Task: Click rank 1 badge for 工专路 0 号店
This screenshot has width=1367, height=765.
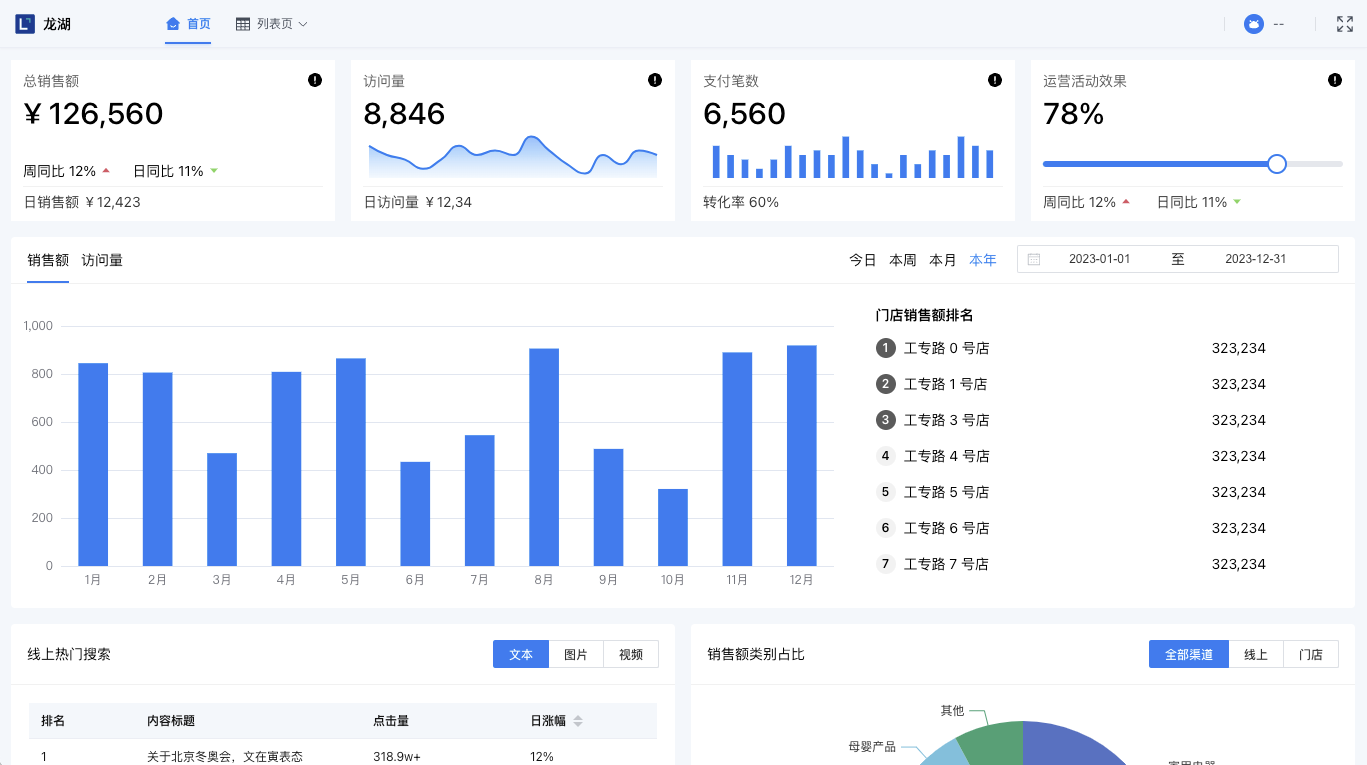Action: pos(885,348)
